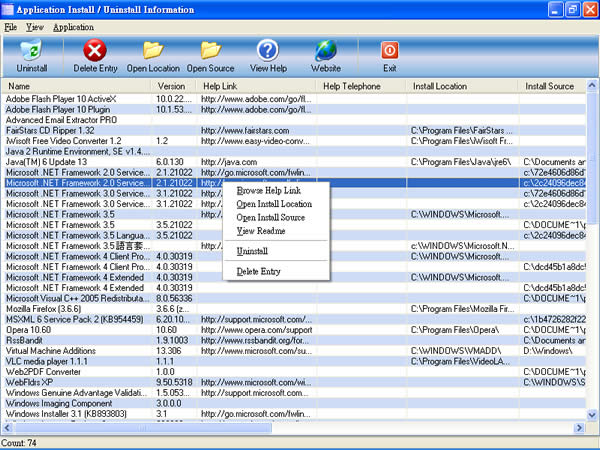Image resolution: width=600 pixels, height=450 pixels.
Task: Click the Open Source folder icon
Action: (210, 50)
